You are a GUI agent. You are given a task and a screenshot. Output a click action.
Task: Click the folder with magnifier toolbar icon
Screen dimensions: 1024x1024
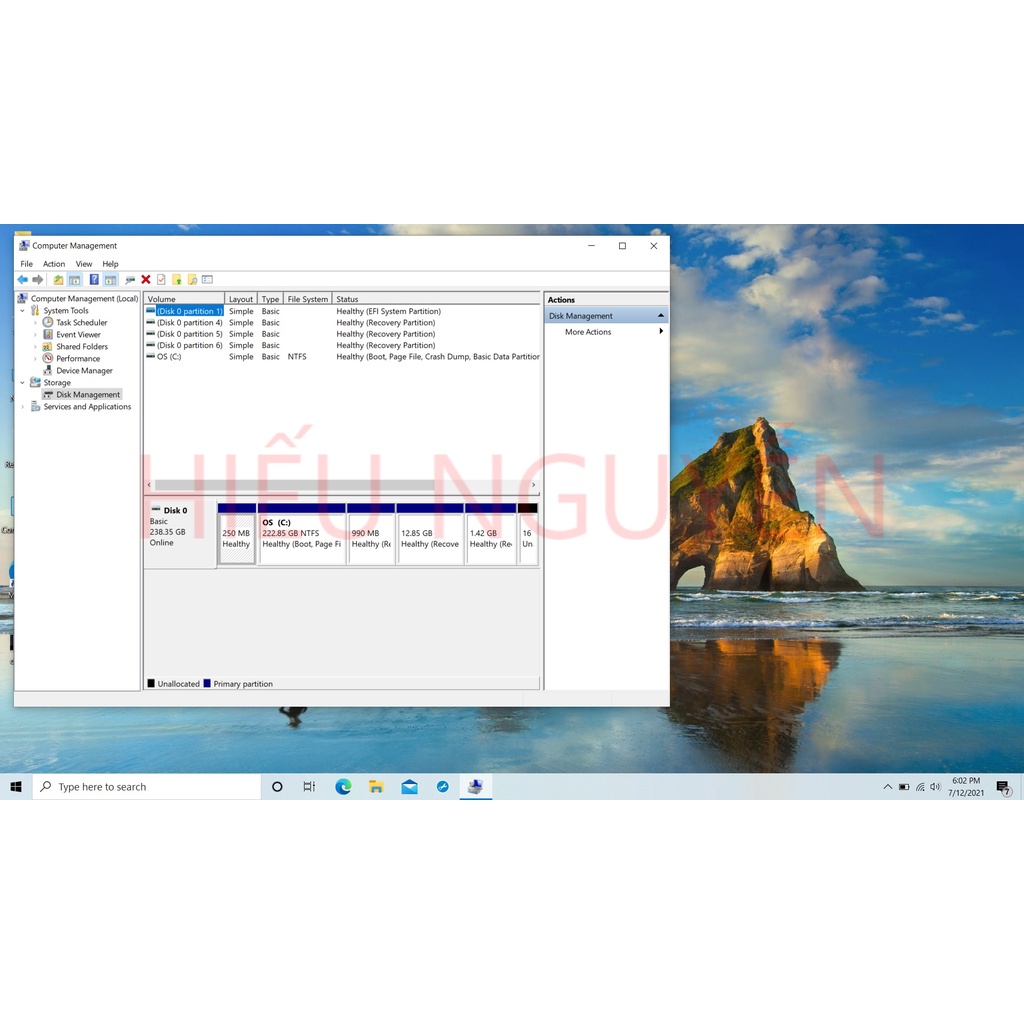click(192, 280)
